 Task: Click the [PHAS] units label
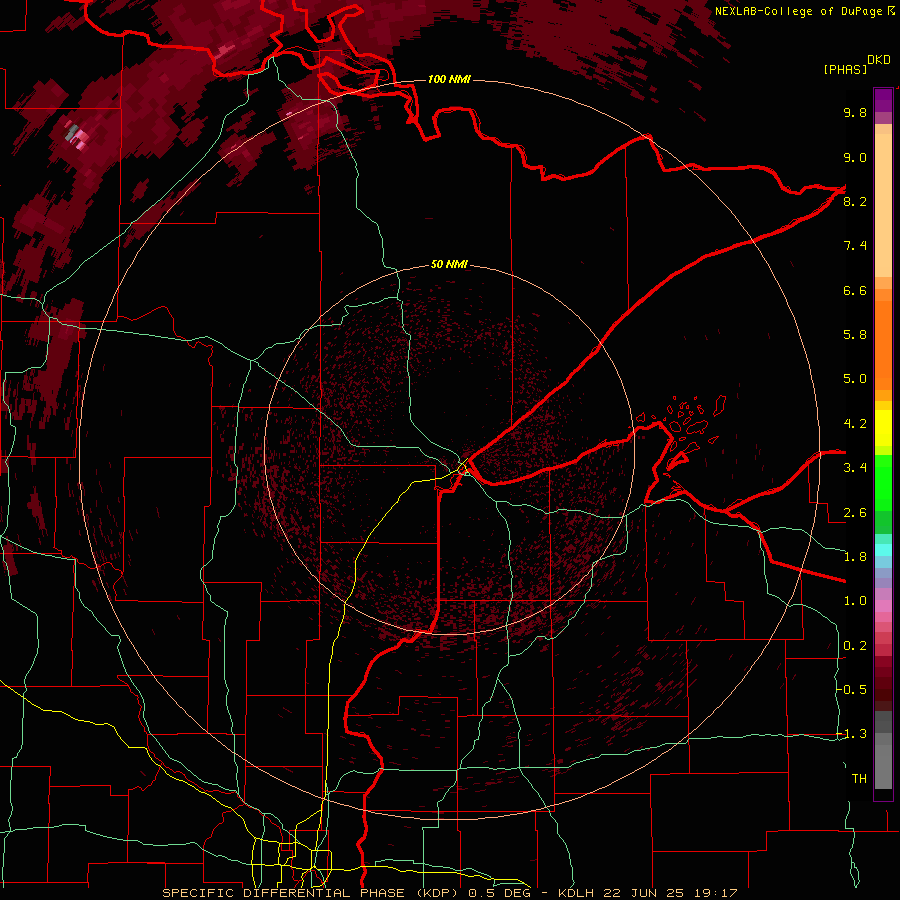click(x=845, y=69)
